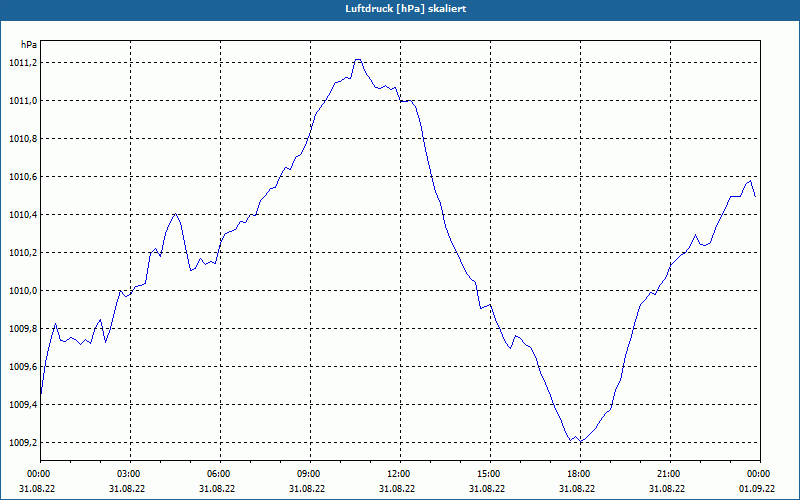Click the 1011,2 y-axis value
The image size is (800, 500).
pyautogui.click(x=23, y=63)
